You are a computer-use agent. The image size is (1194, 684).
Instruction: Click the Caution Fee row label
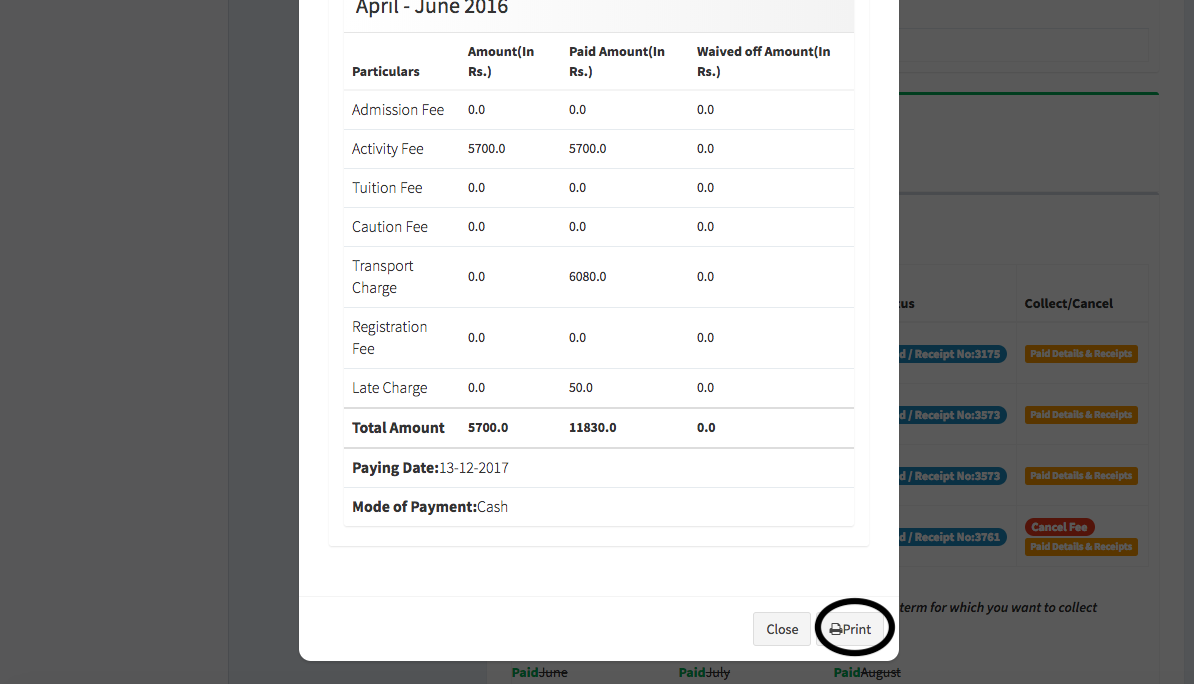[390, 226]
